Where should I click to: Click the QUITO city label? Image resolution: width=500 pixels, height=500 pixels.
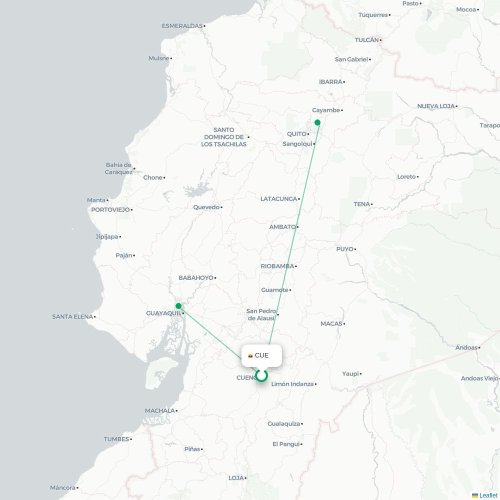296,134
